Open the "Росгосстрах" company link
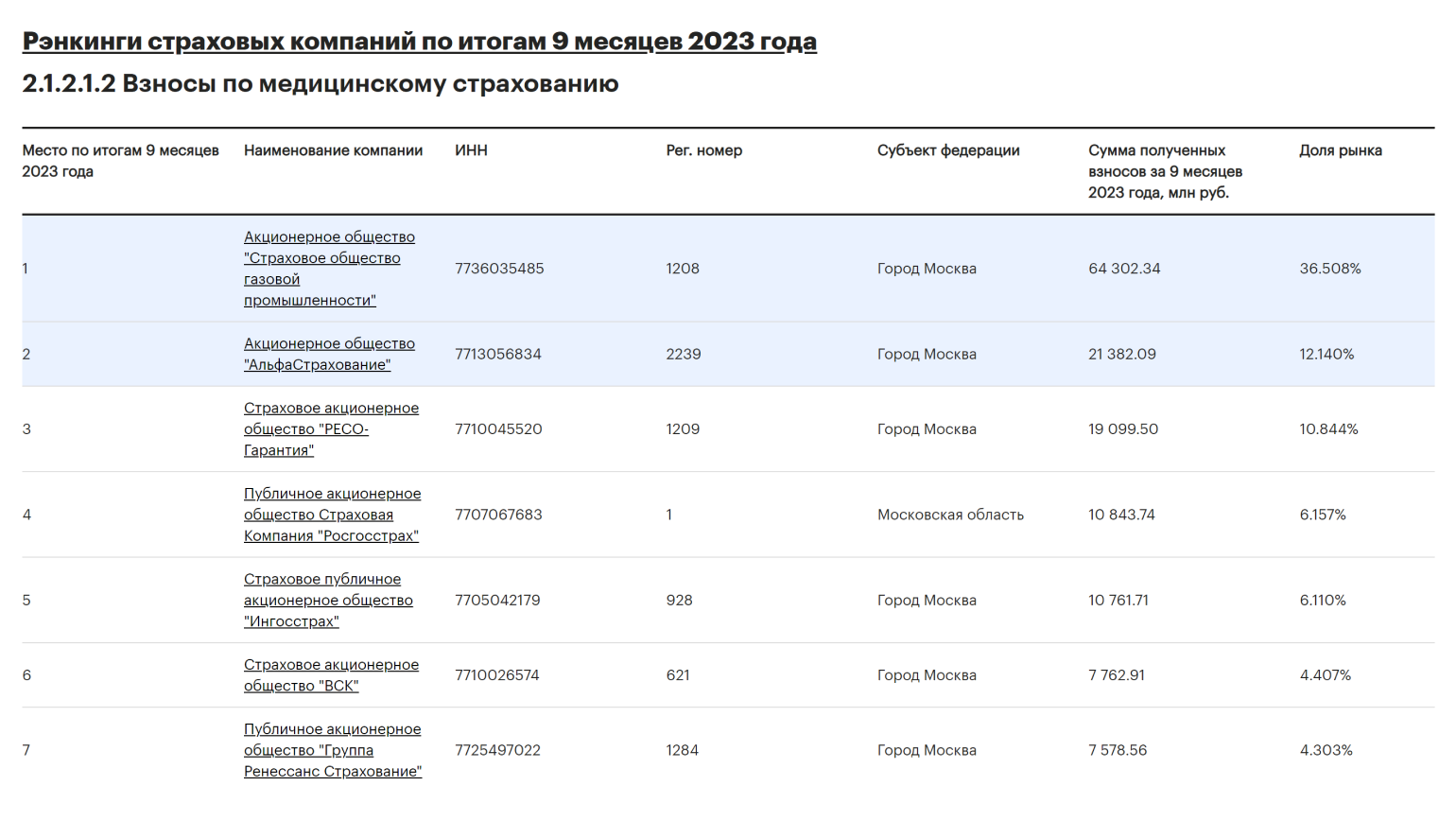This screenshot has width=1456, height=821. pos(332,515)
